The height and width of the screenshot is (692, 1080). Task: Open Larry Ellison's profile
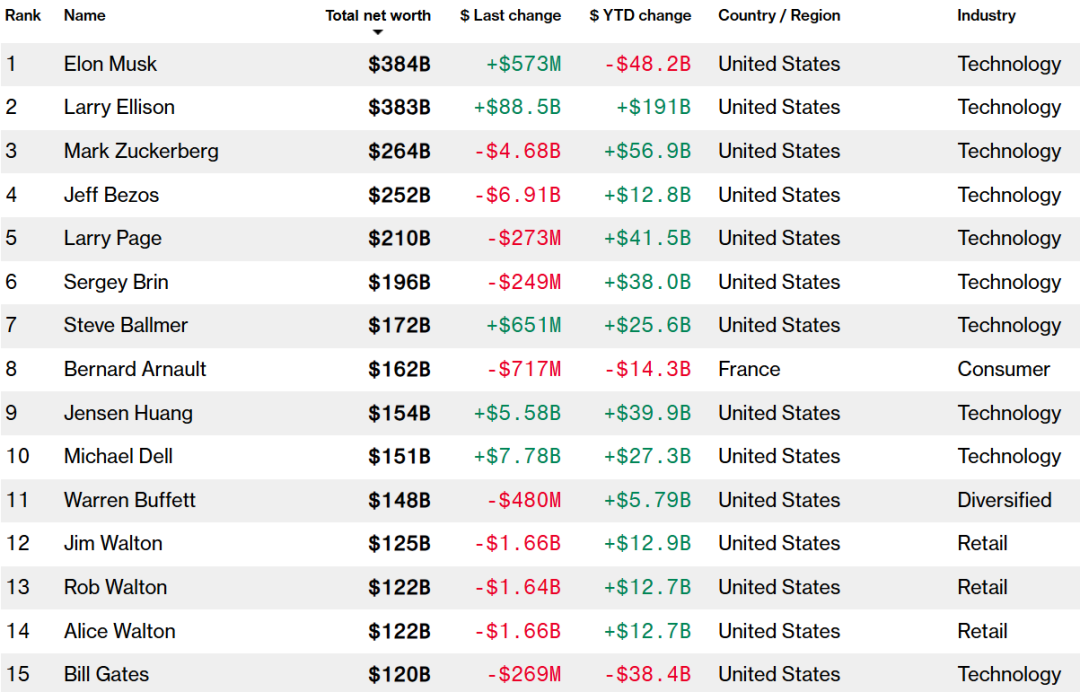point(119,107)
